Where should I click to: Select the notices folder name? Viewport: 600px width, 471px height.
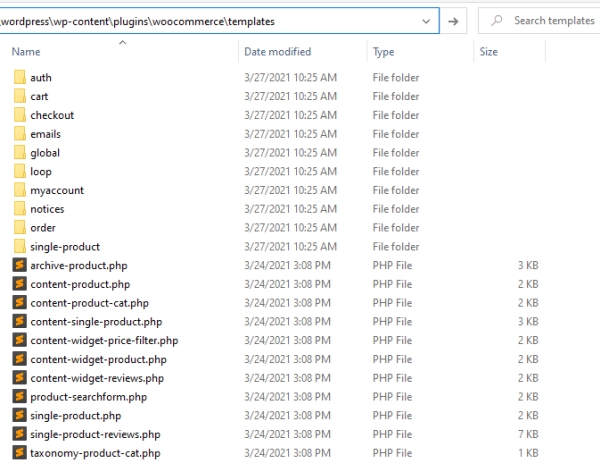[x=47, y=209]
